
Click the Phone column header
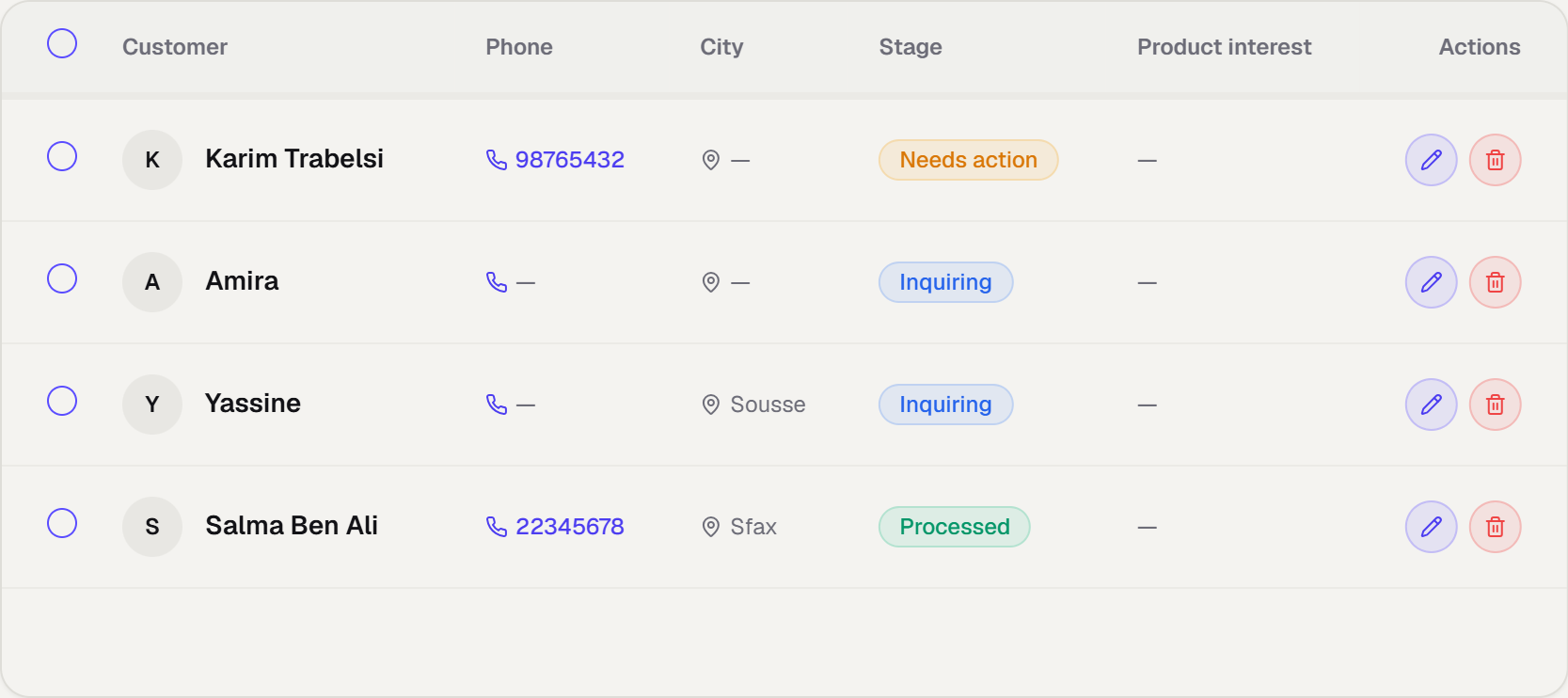(519, 47)
